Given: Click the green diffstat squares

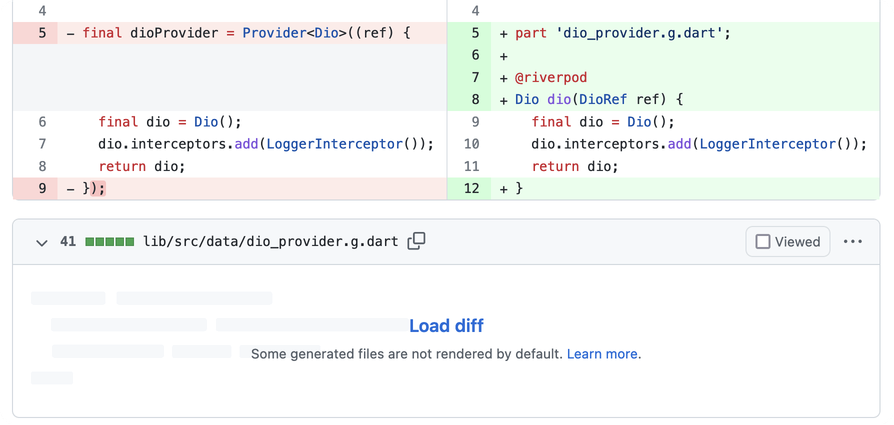Looking at the screenshot, I should click(109, 242).
